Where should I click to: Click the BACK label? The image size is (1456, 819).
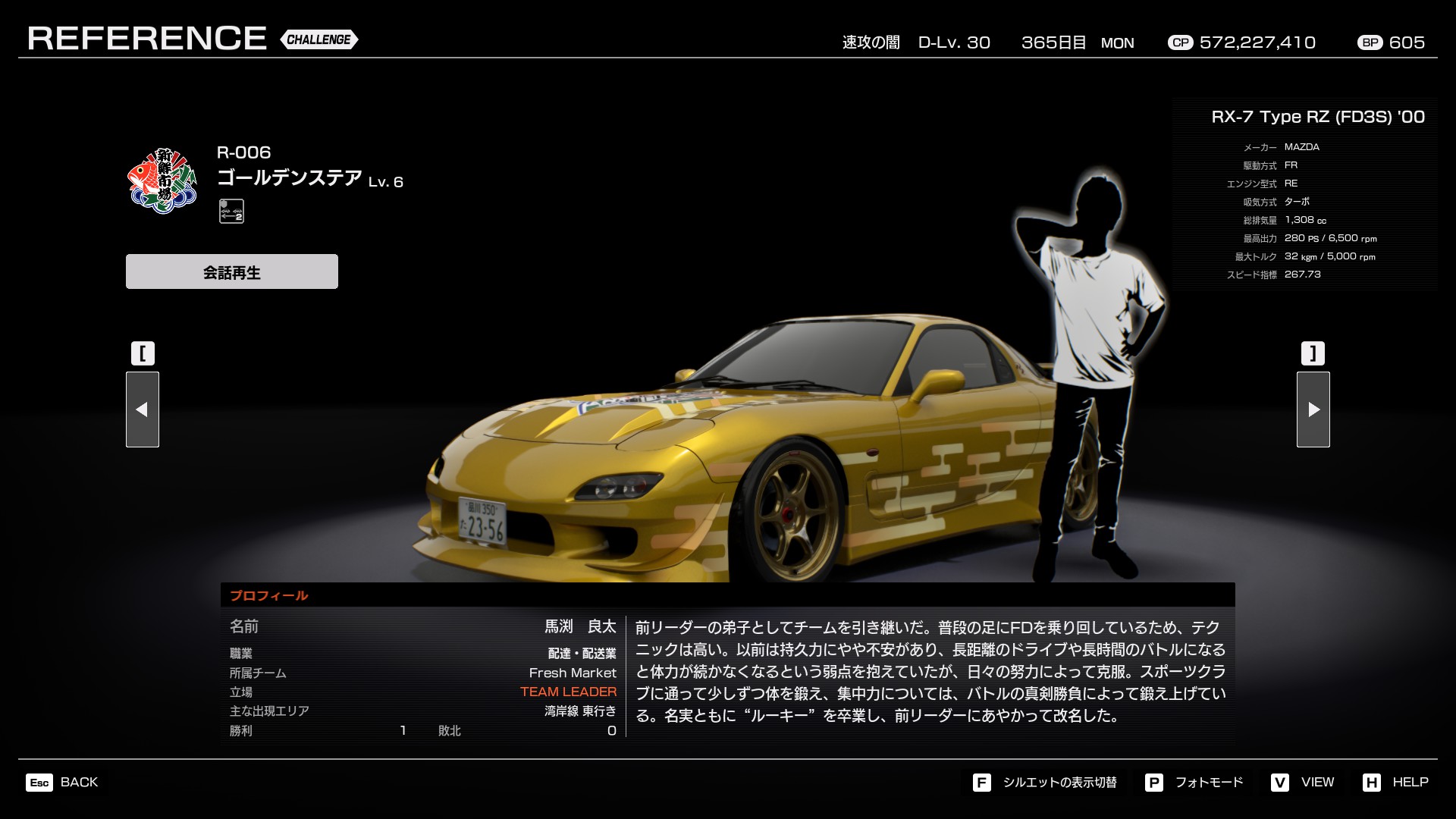(79, 783)
